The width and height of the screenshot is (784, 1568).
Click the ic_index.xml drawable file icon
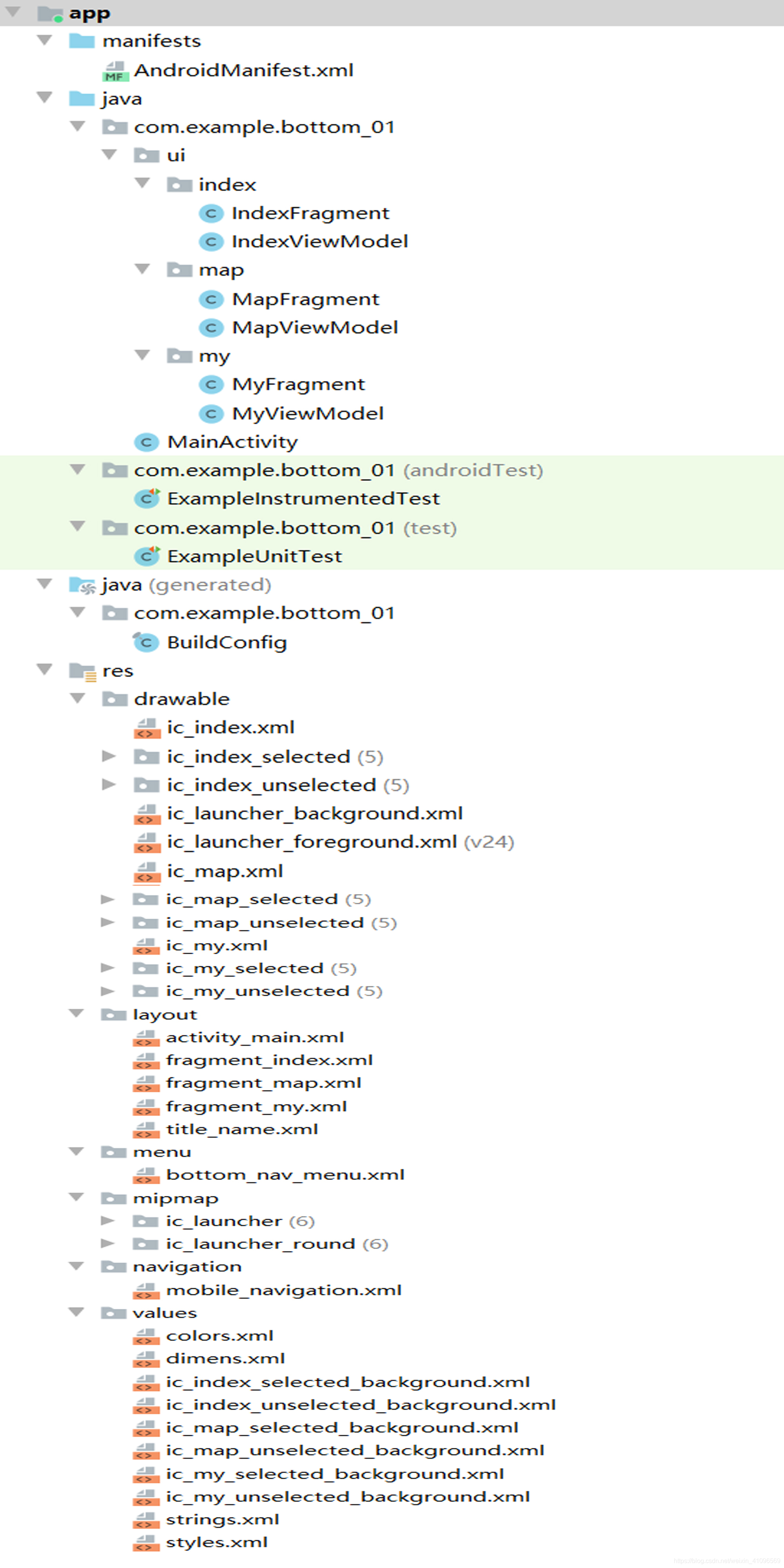[x=147, y=728]
